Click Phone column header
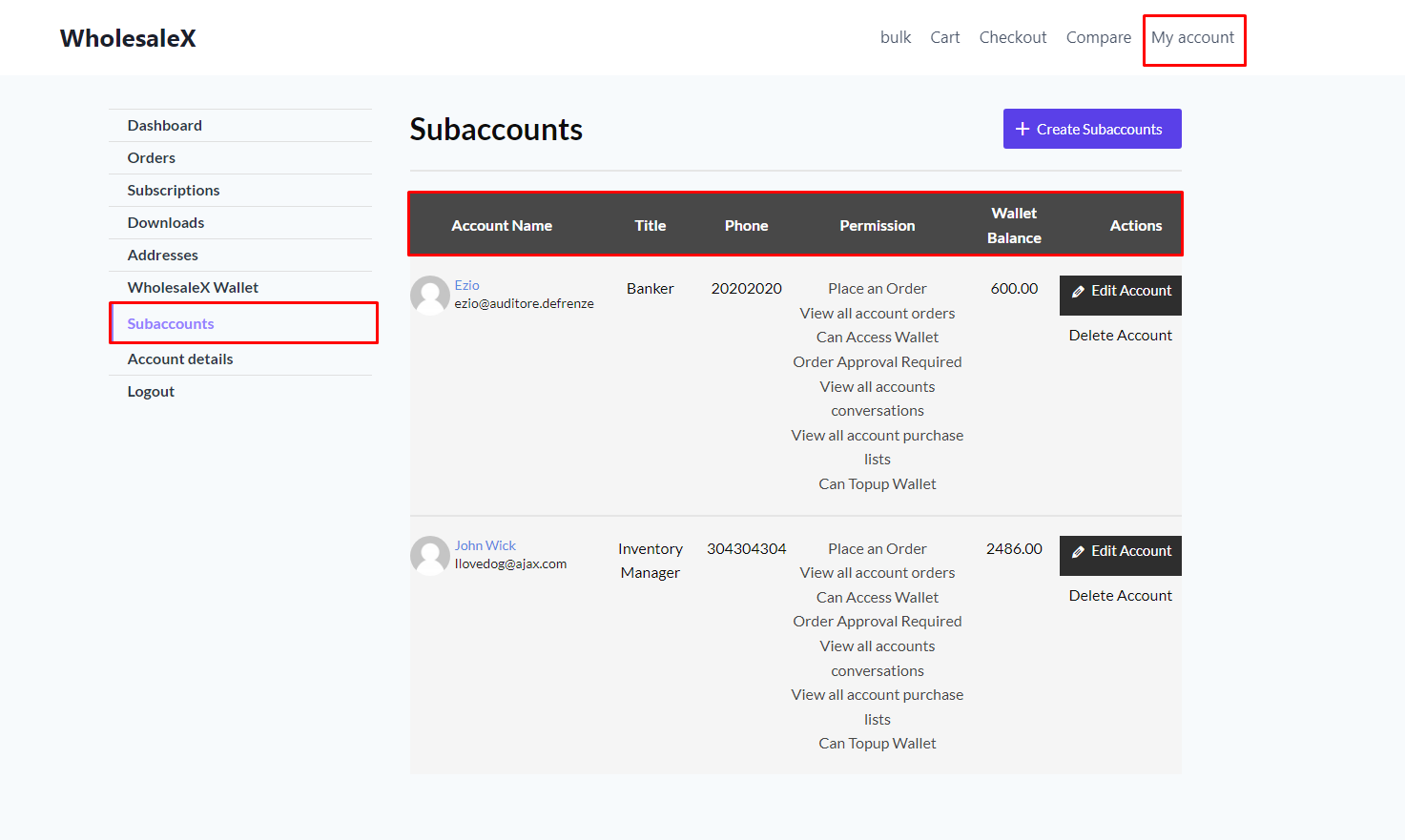 tap(746, 225)
